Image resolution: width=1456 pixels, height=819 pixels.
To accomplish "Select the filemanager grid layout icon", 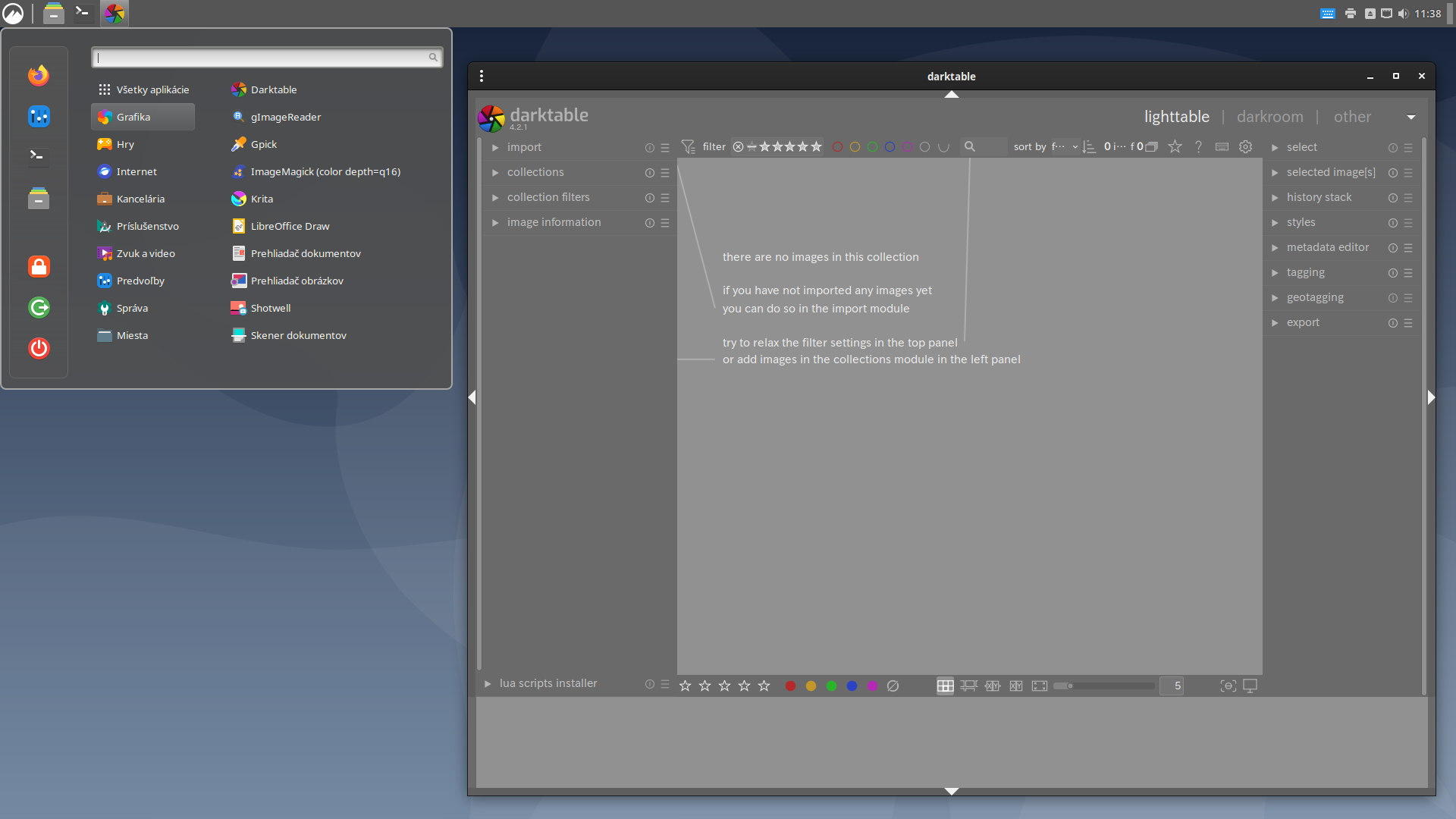I will [x=945, y=686].
